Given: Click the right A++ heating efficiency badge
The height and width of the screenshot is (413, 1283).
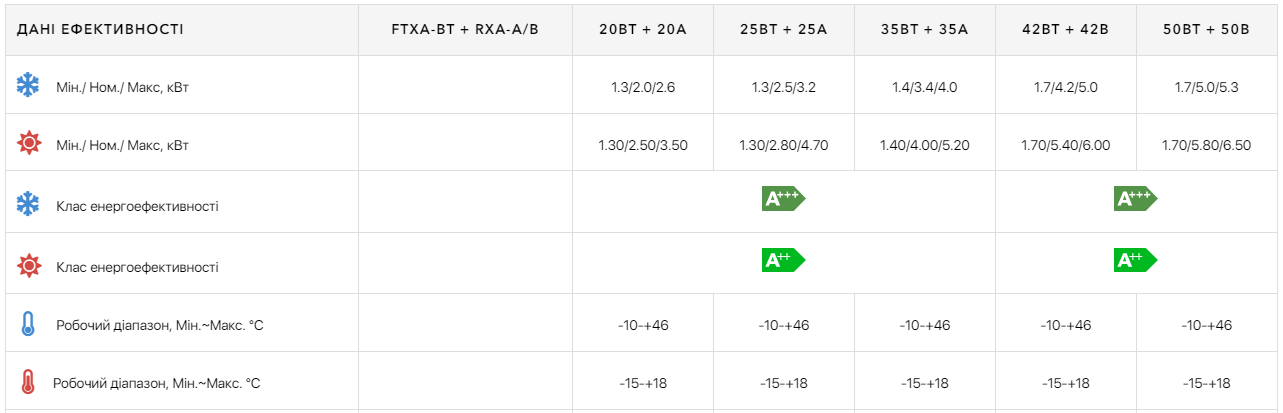Looking at the screenshot, I should (1135, 260).
